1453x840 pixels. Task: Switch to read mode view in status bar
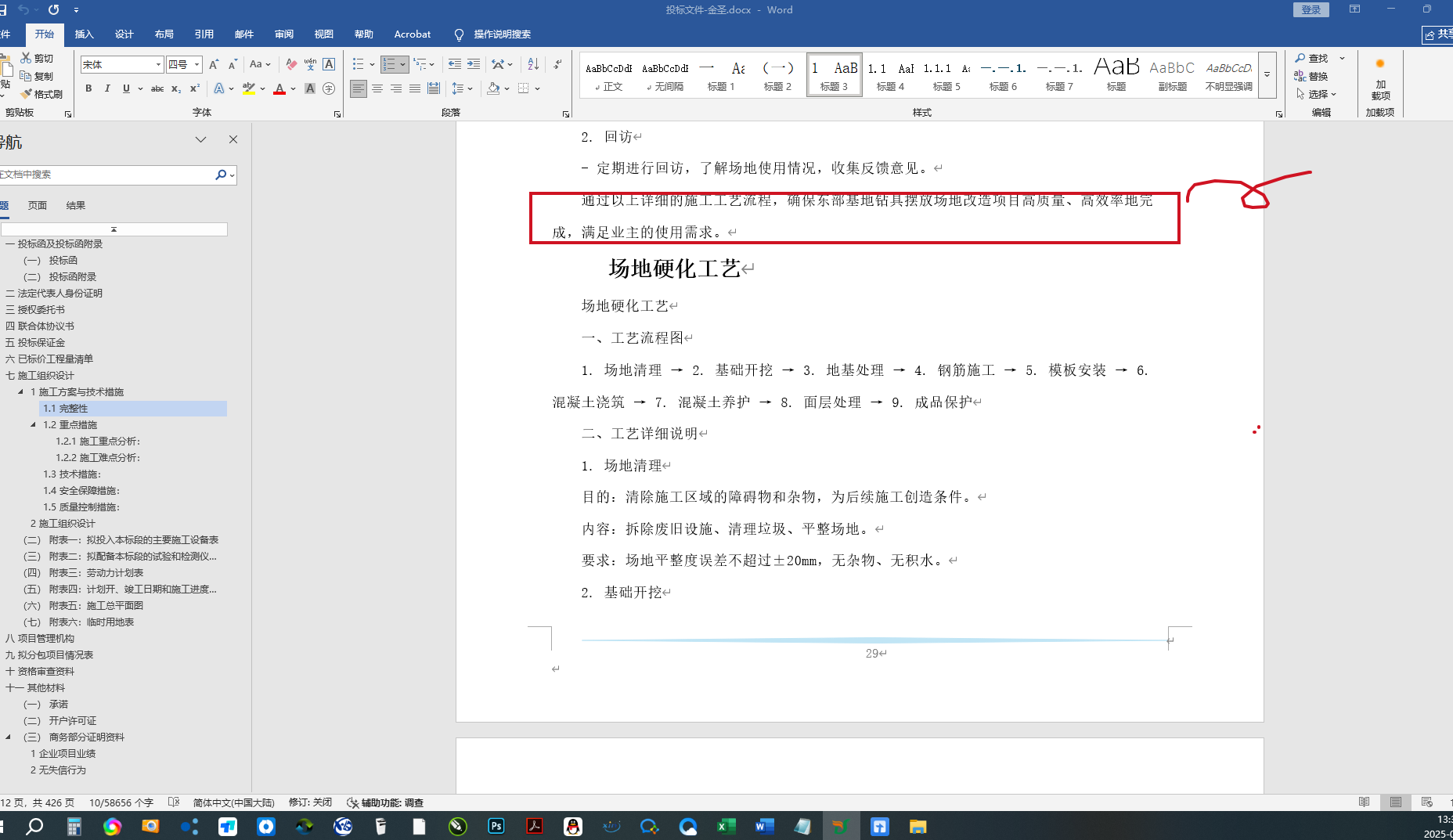1365,802
